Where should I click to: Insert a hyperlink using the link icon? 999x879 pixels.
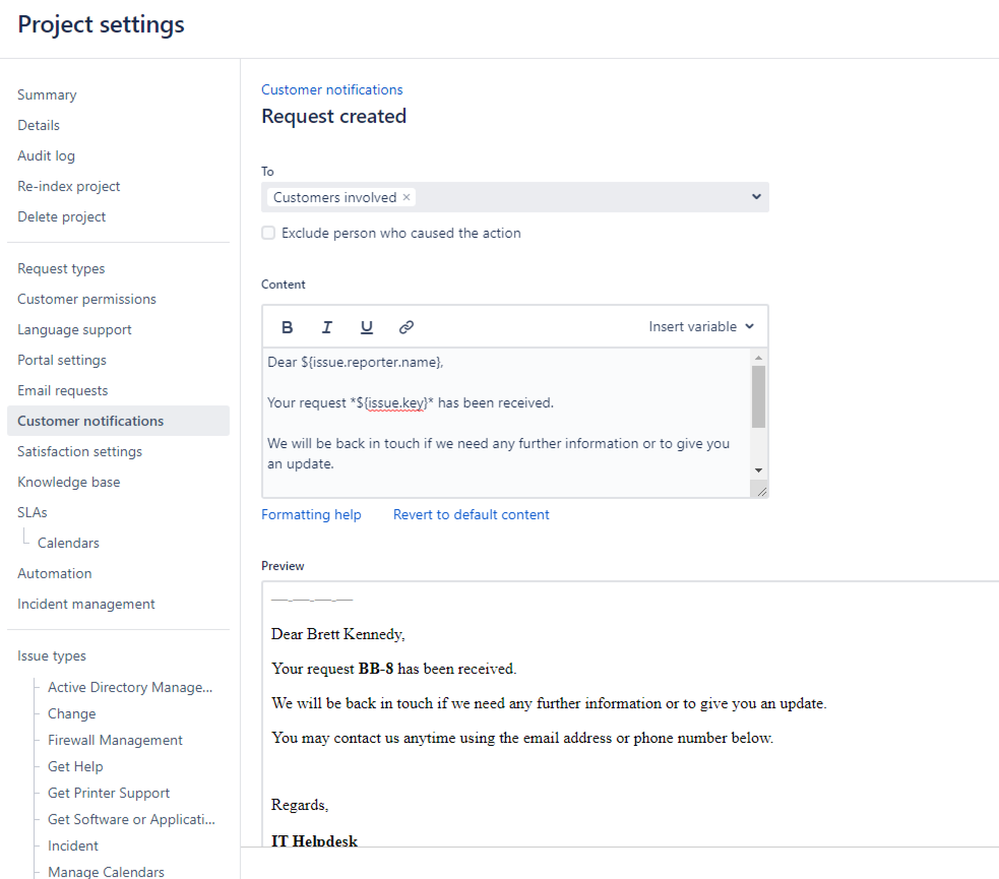click(405, 326)
